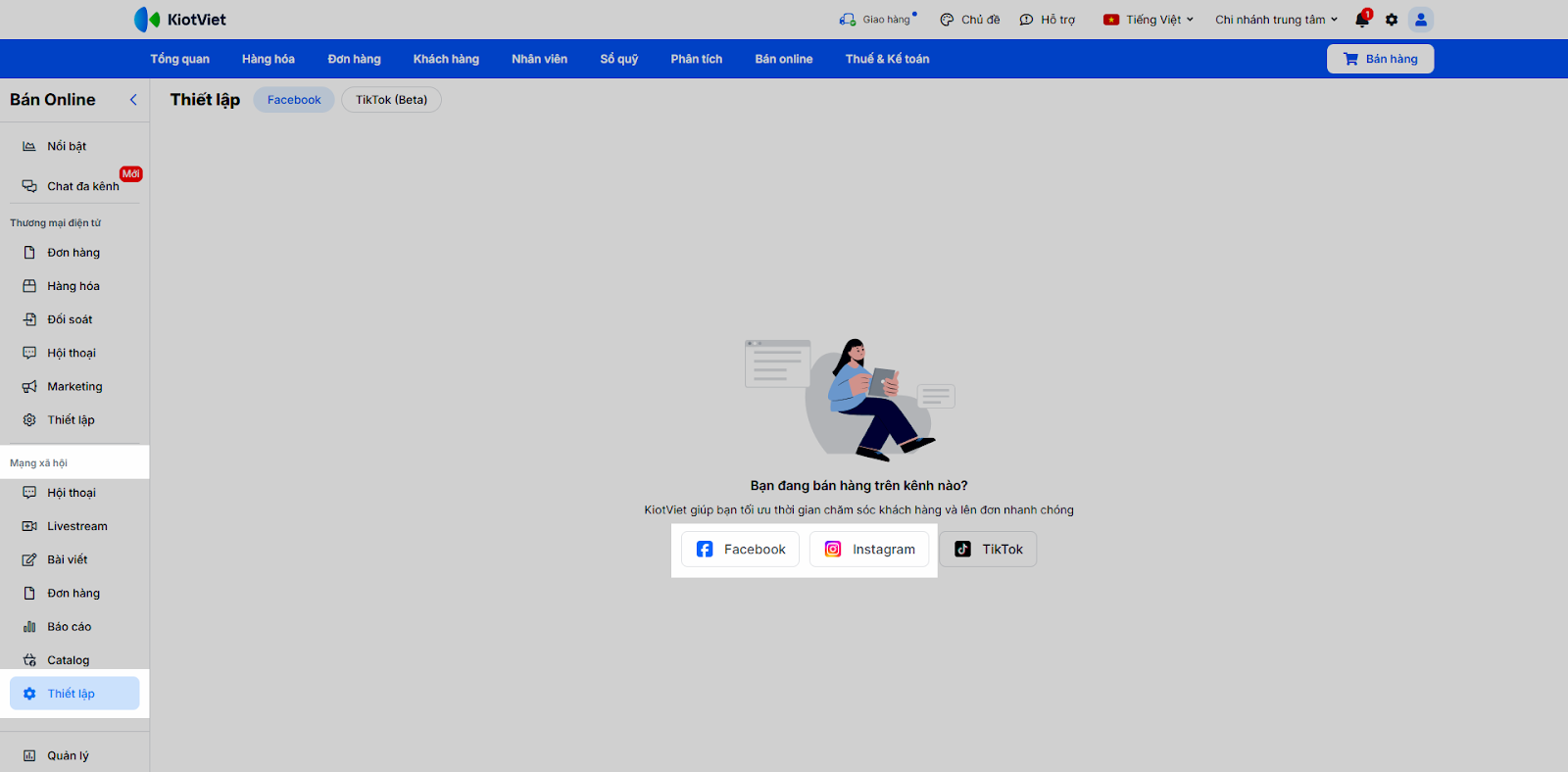Open the Tiếng Việt language dropdown
Screen dimensions: 1568x772
point(1149,20)
